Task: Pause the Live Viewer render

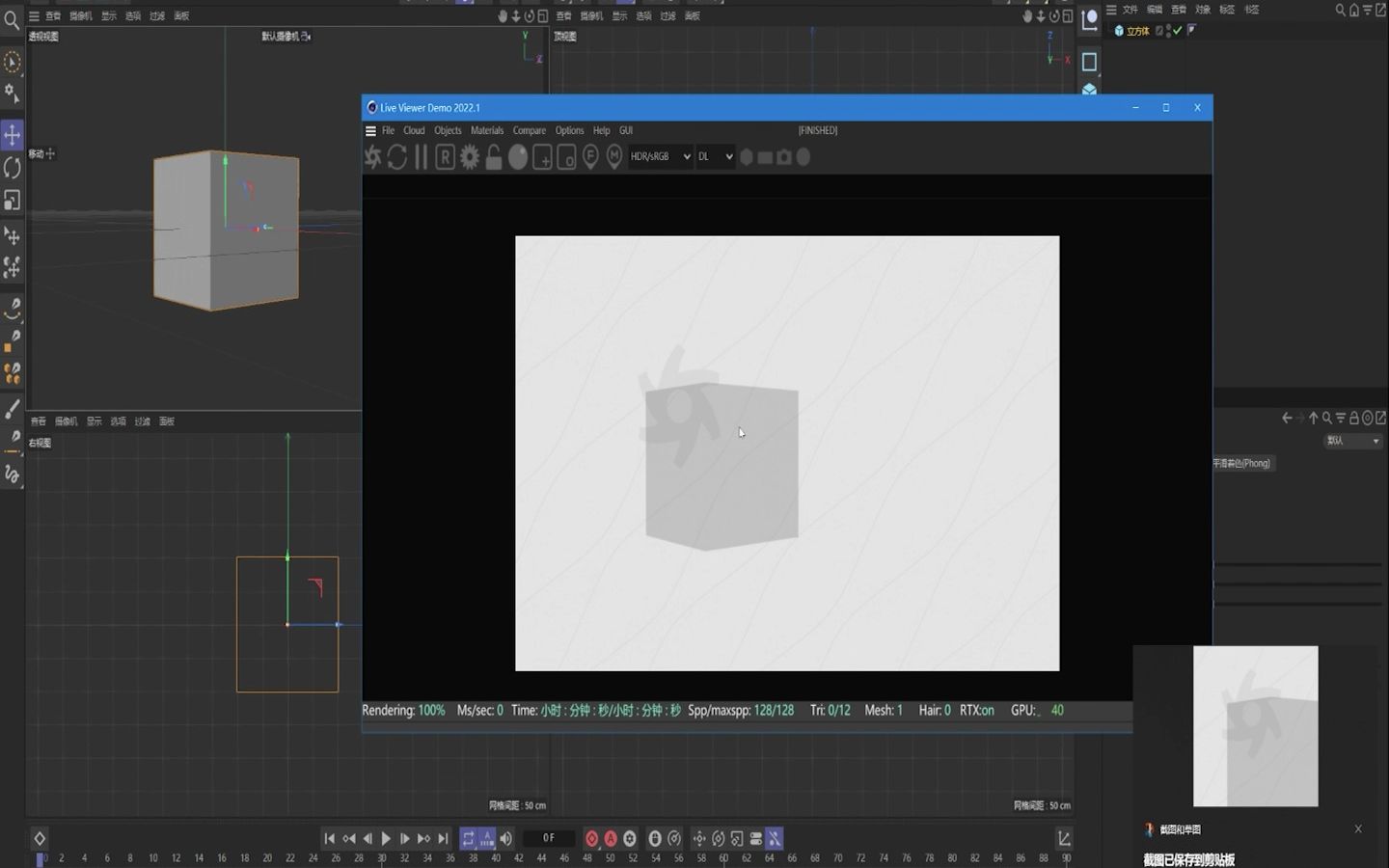Action: tap(421, 157)
